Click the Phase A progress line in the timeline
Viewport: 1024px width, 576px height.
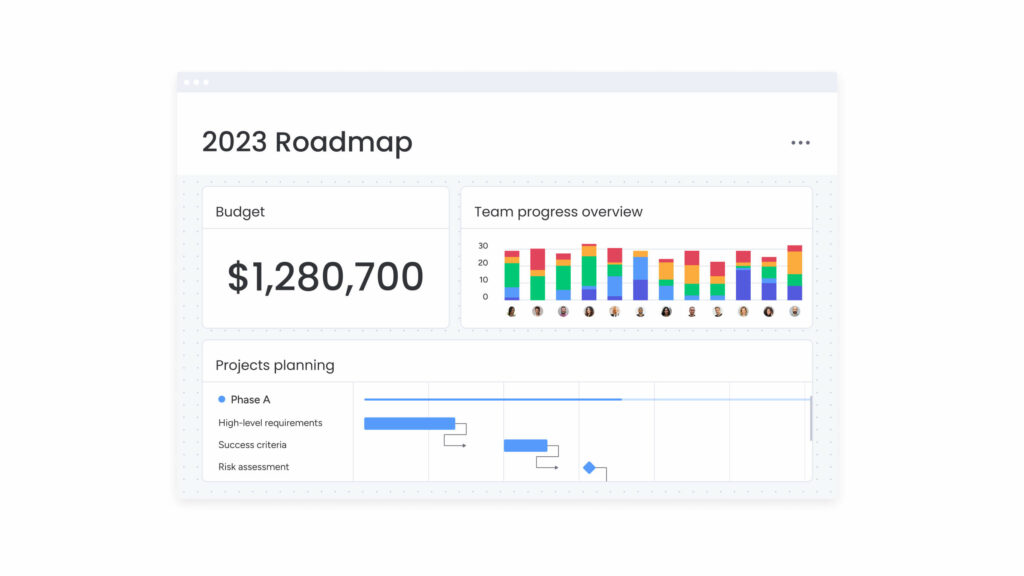(x=492, y=400)
